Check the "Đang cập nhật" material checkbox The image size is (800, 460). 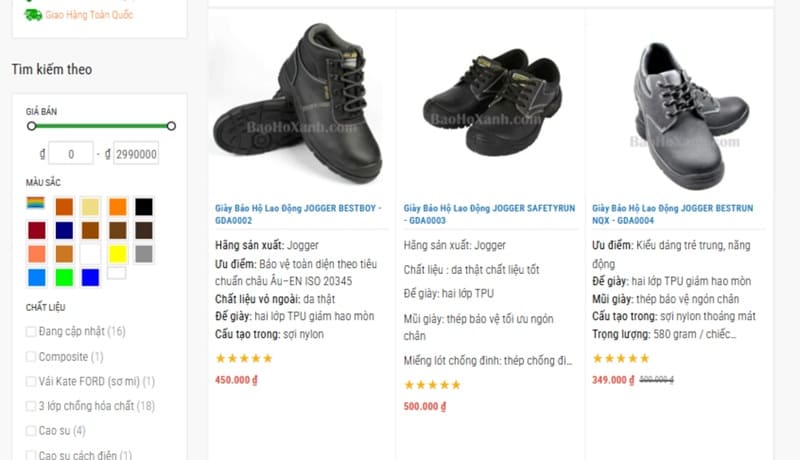coord(31,331)
